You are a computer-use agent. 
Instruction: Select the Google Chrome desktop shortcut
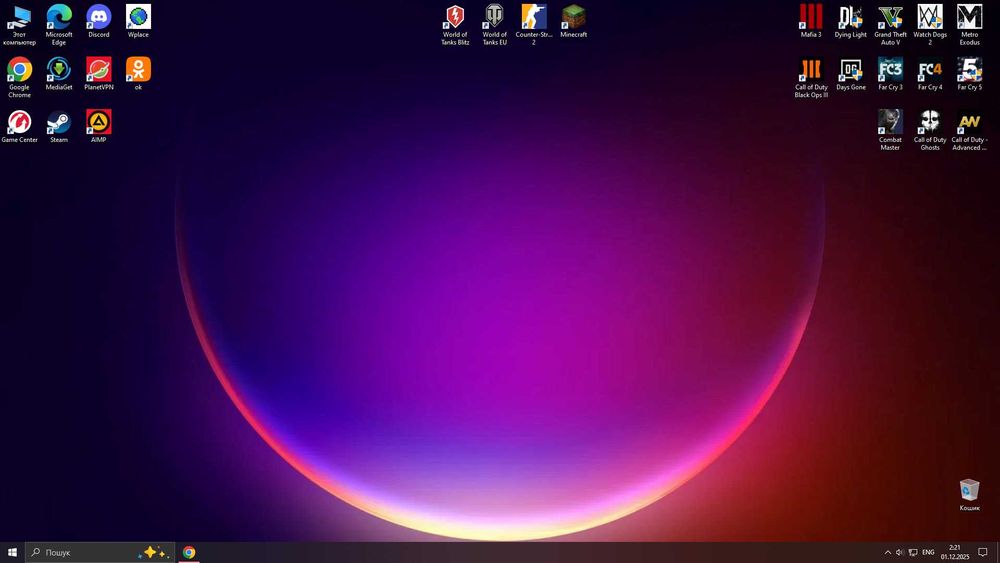[19, 77]
